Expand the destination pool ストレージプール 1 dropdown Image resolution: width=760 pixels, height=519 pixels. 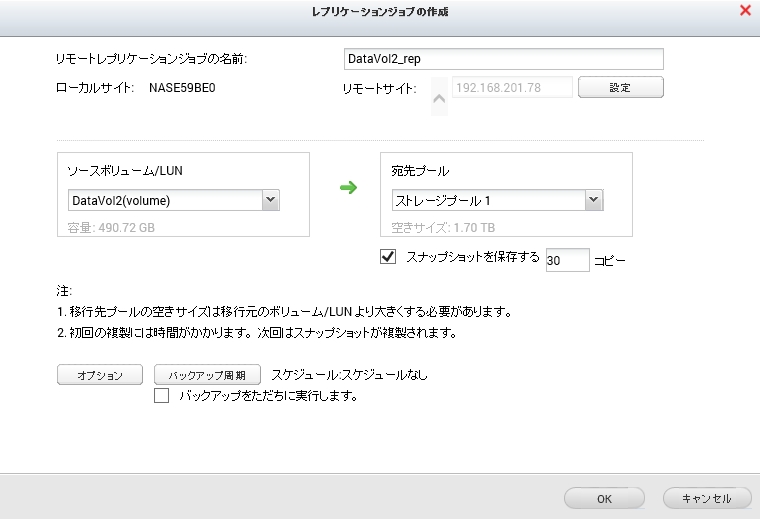487,201
